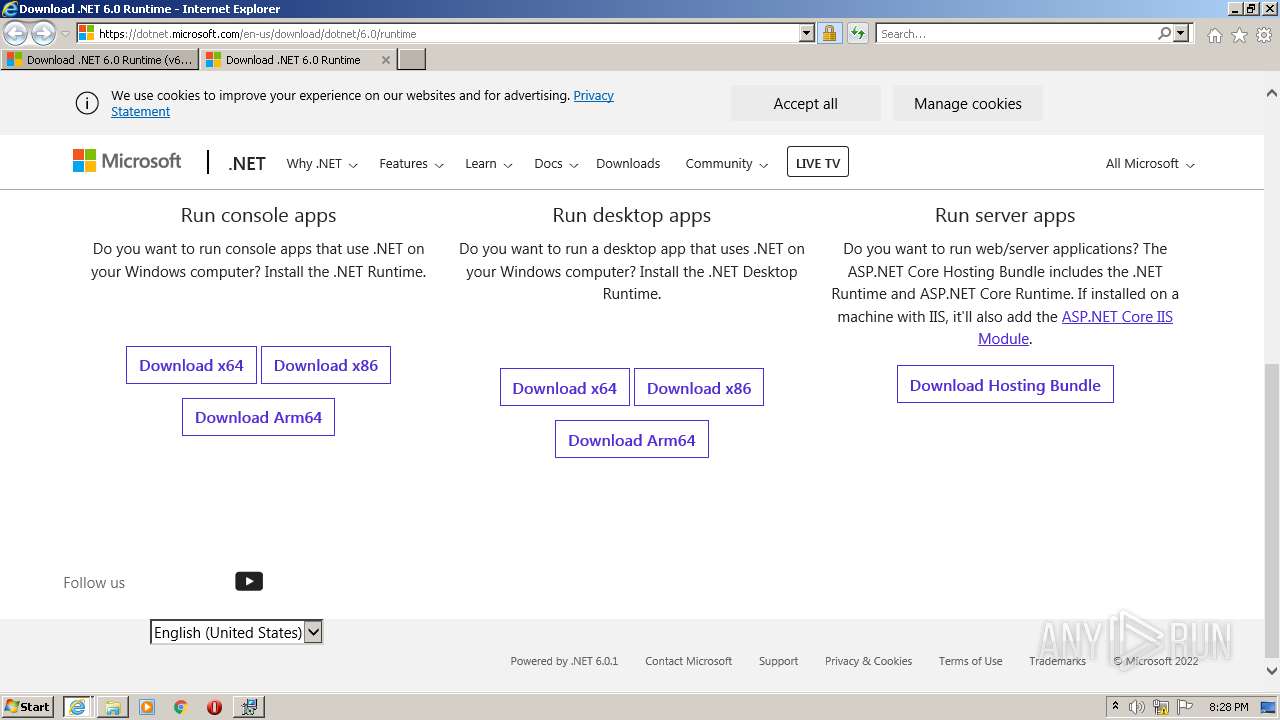Open the YouTube follow icon
The width and height of the screenshot is (1280, 720).
click(249, 581)
